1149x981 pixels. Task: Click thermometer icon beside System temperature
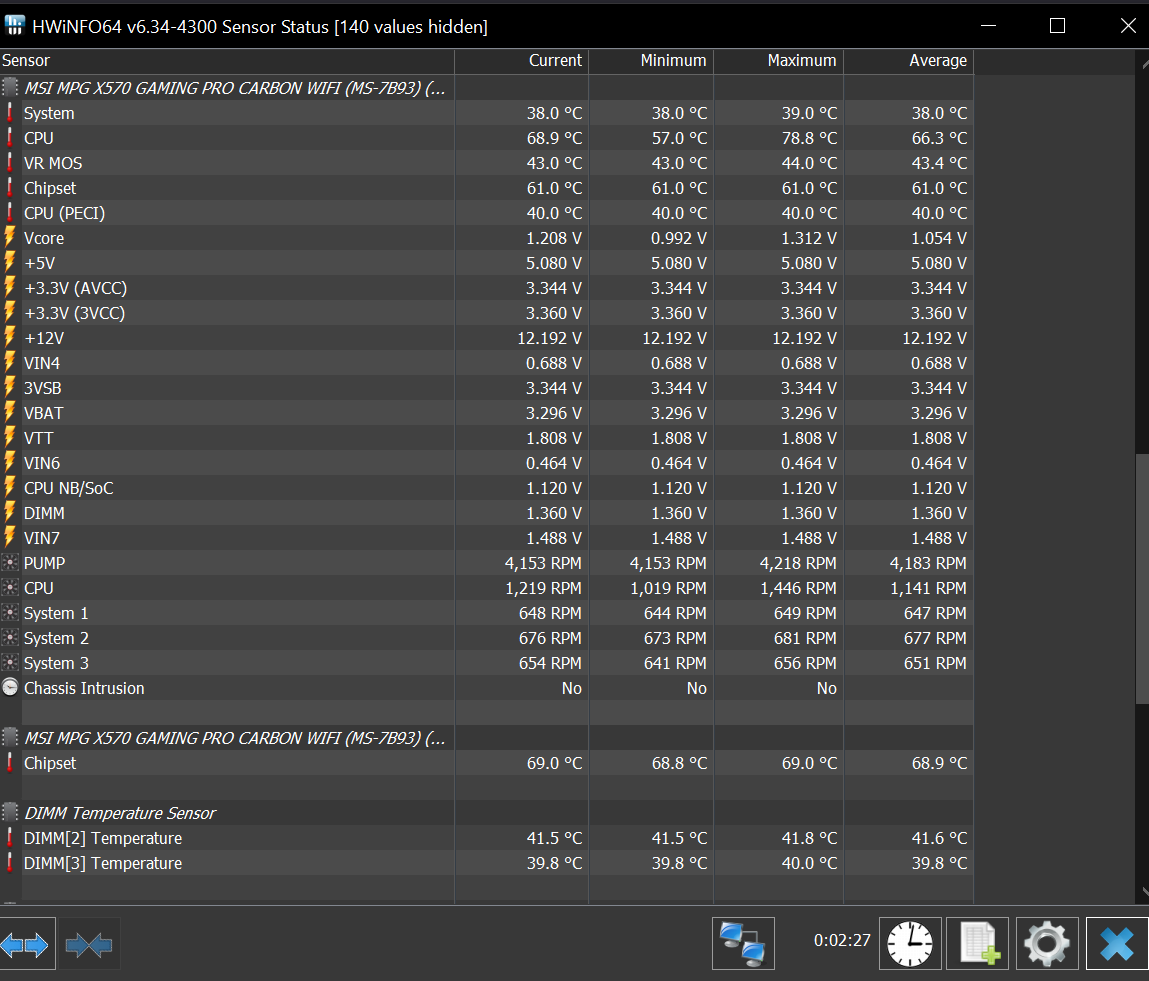pos(10,113)
